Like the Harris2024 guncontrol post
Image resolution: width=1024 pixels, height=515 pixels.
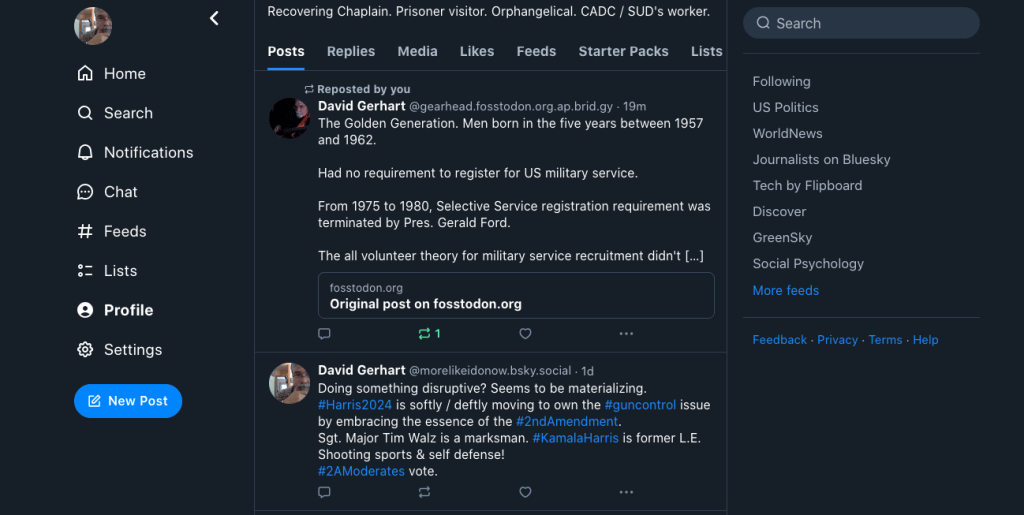pos(525,492)
